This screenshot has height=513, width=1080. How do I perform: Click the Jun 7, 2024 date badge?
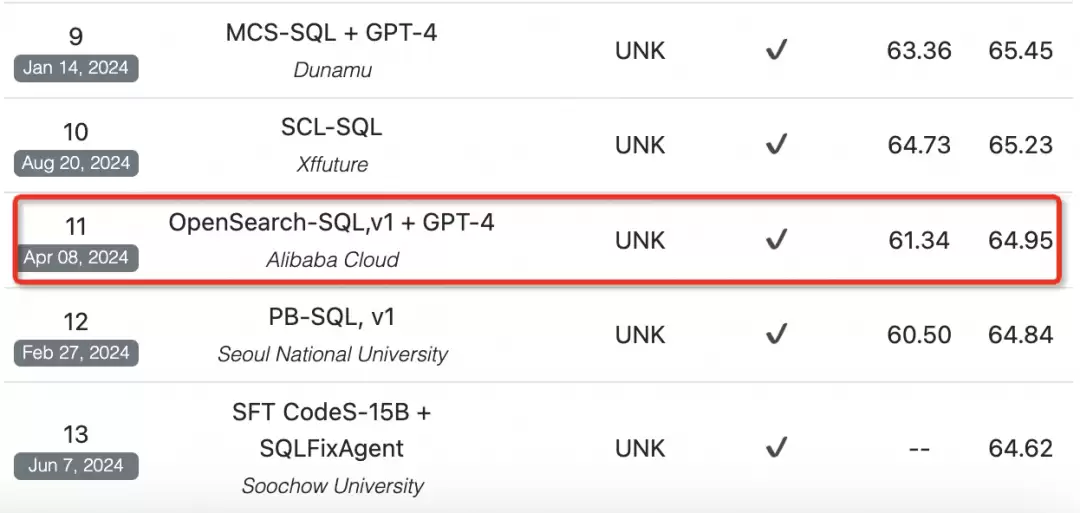coord(76,465)
